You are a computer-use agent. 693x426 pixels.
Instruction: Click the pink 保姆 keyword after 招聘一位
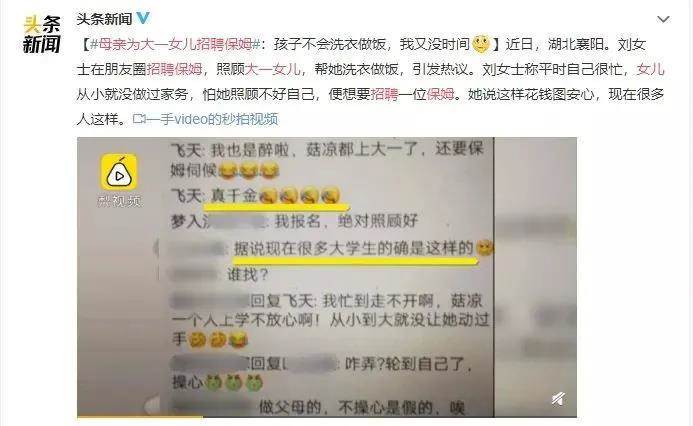click(x=440, y=95)
